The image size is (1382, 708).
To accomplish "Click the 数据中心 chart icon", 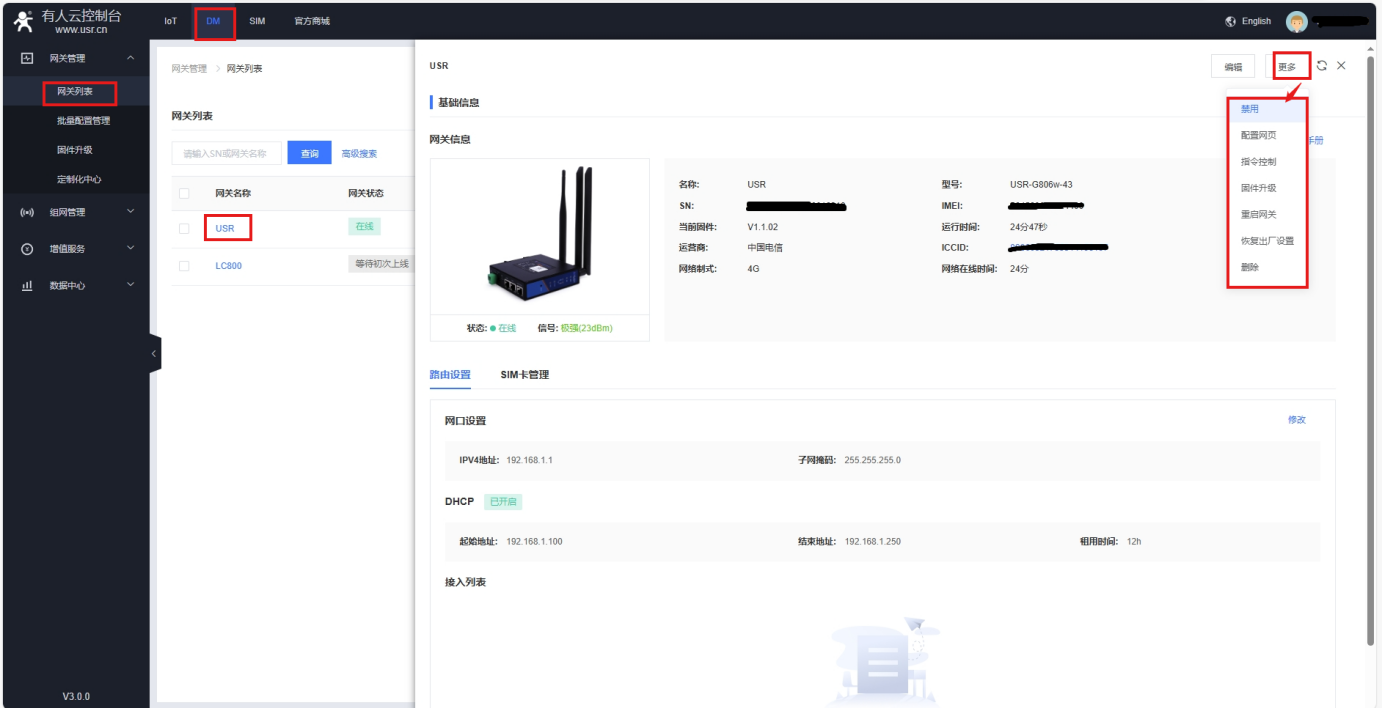I will tap(27, 286).
